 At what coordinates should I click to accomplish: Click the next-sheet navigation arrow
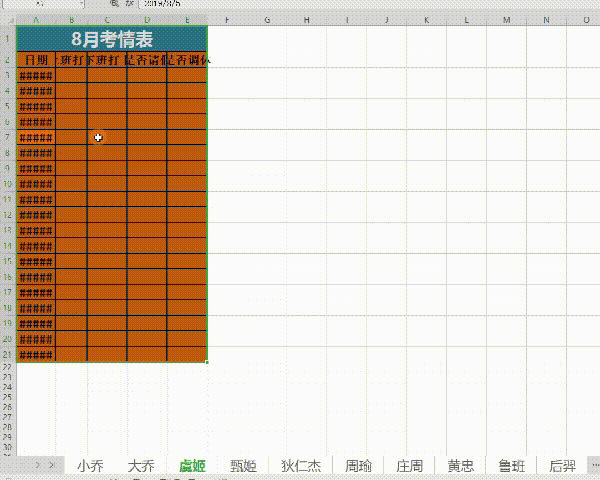point(38,465)
